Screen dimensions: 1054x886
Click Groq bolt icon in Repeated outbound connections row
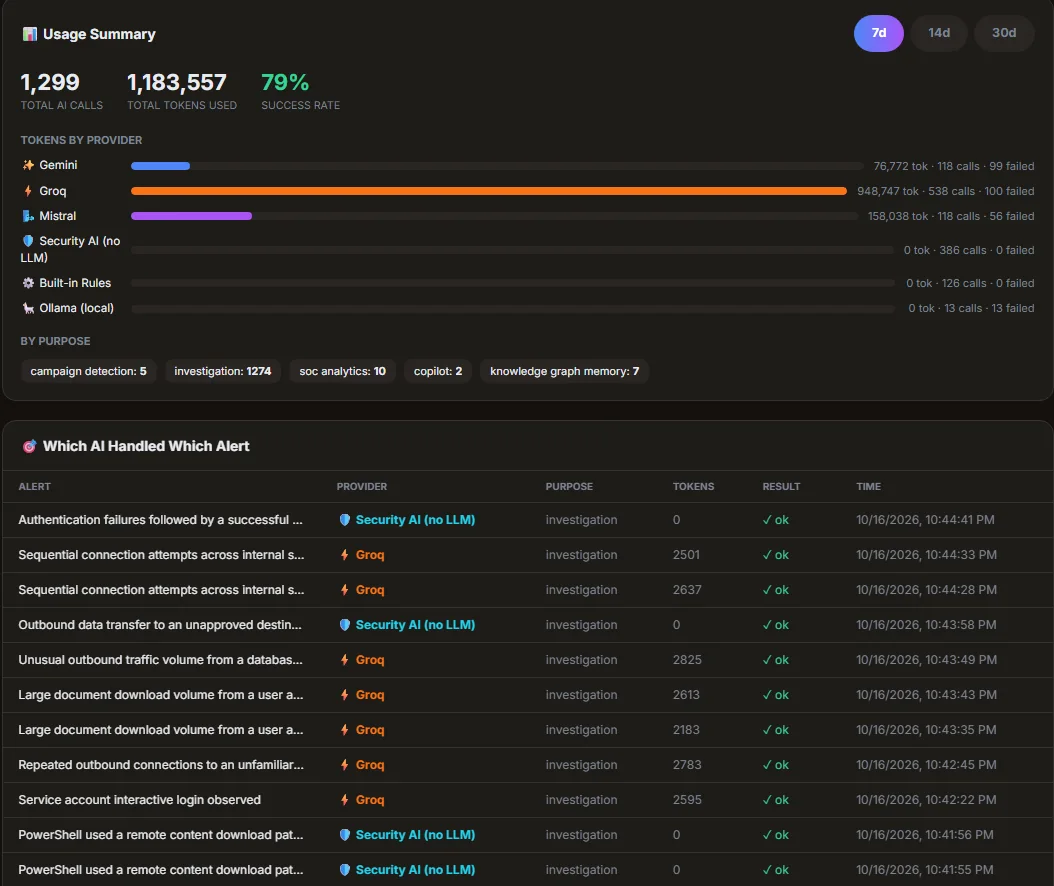click(x=344, y=764)
